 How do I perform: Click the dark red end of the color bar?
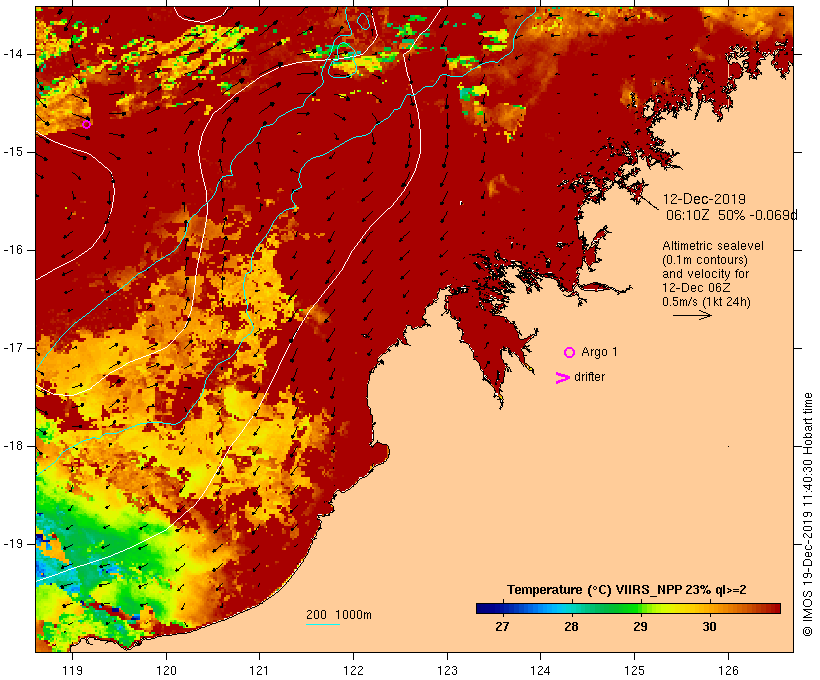coord(775,608)
